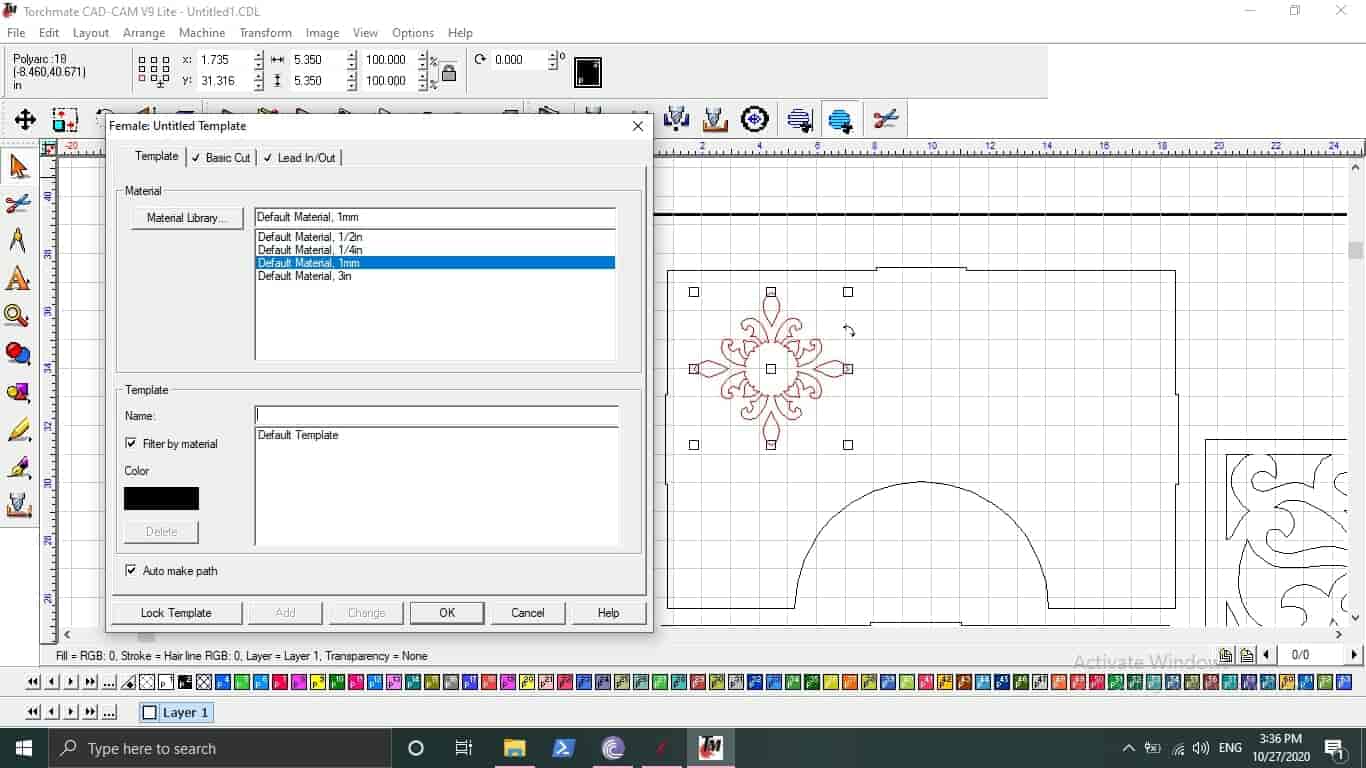Image resolution: width=1366 pixels, height=768 pixels.
Task: Click the anchor point grid selector
Action: tap(154, 70)
